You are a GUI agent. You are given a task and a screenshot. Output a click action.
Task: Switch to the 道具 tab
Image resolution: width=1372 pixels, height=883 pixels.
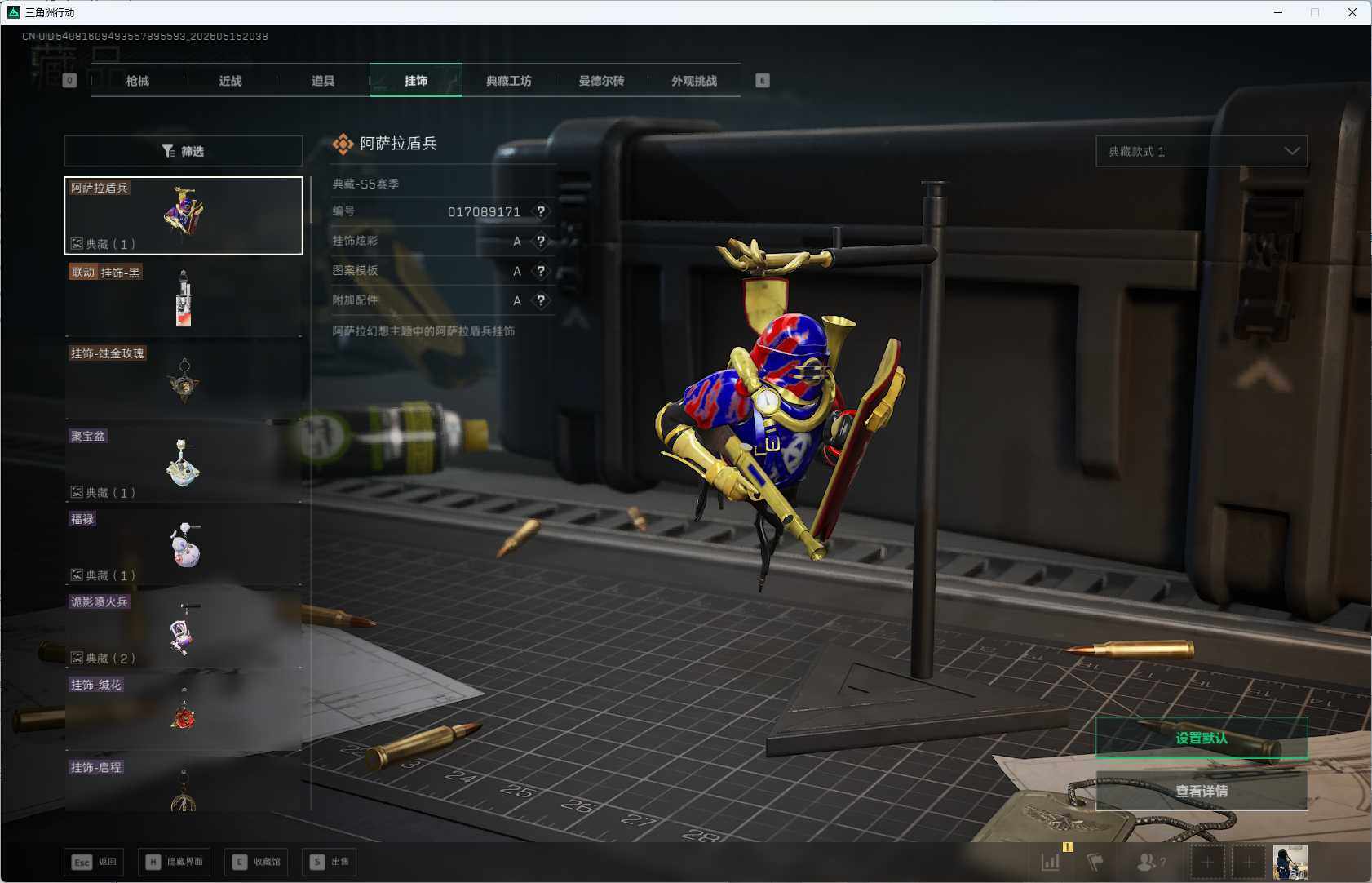point(323,81)
